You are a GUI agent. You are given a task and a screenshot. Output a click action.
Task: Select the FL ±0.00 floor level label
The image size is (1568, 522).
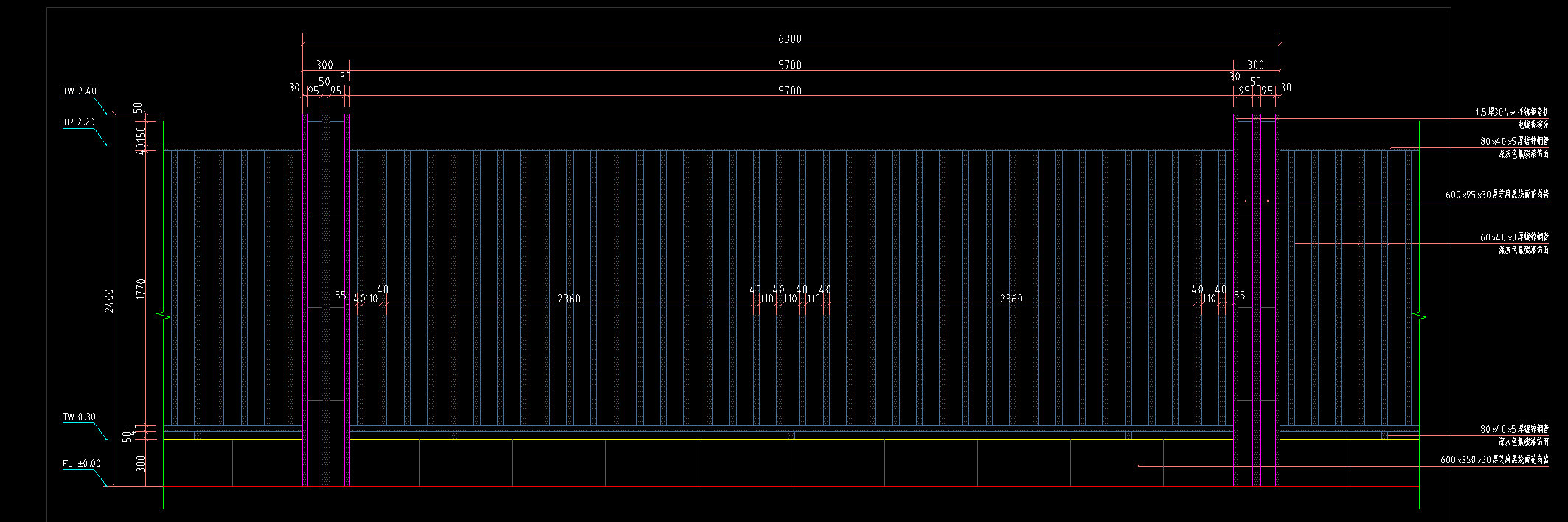[x=81, y=464]
